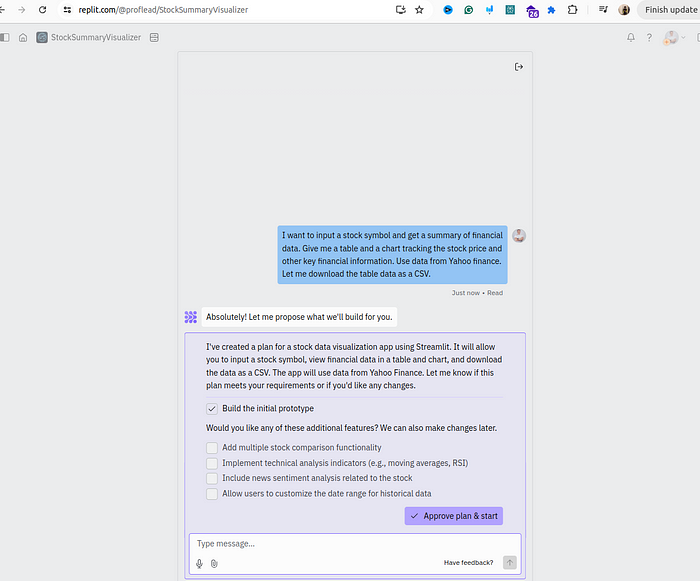
Task: Click the user avatar beside the chat message
Action: coord(519,235)
